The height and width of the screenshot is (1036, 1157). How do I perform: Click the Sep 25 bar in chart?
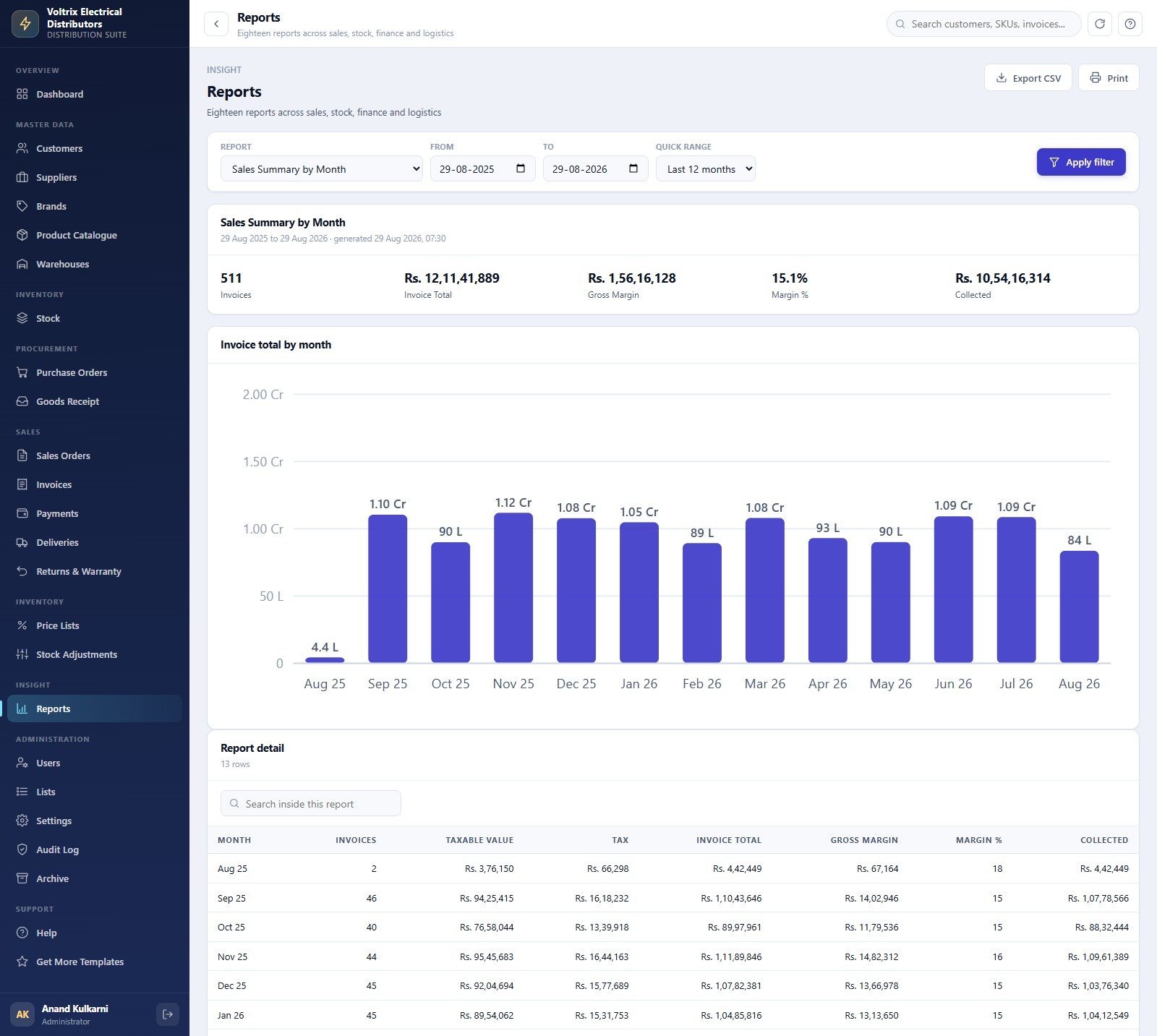point(388,588)
